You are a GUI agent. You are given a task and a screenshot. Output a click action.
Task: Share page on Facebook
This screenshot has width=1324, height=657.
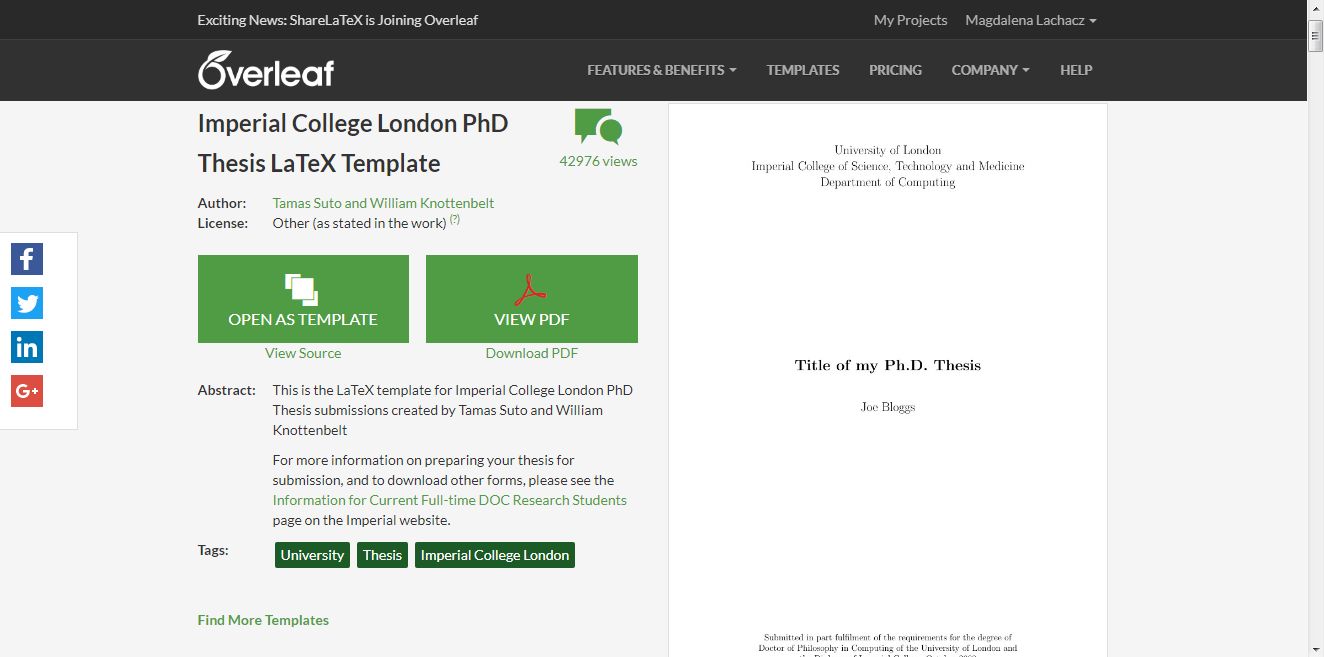tap(27, 259)
